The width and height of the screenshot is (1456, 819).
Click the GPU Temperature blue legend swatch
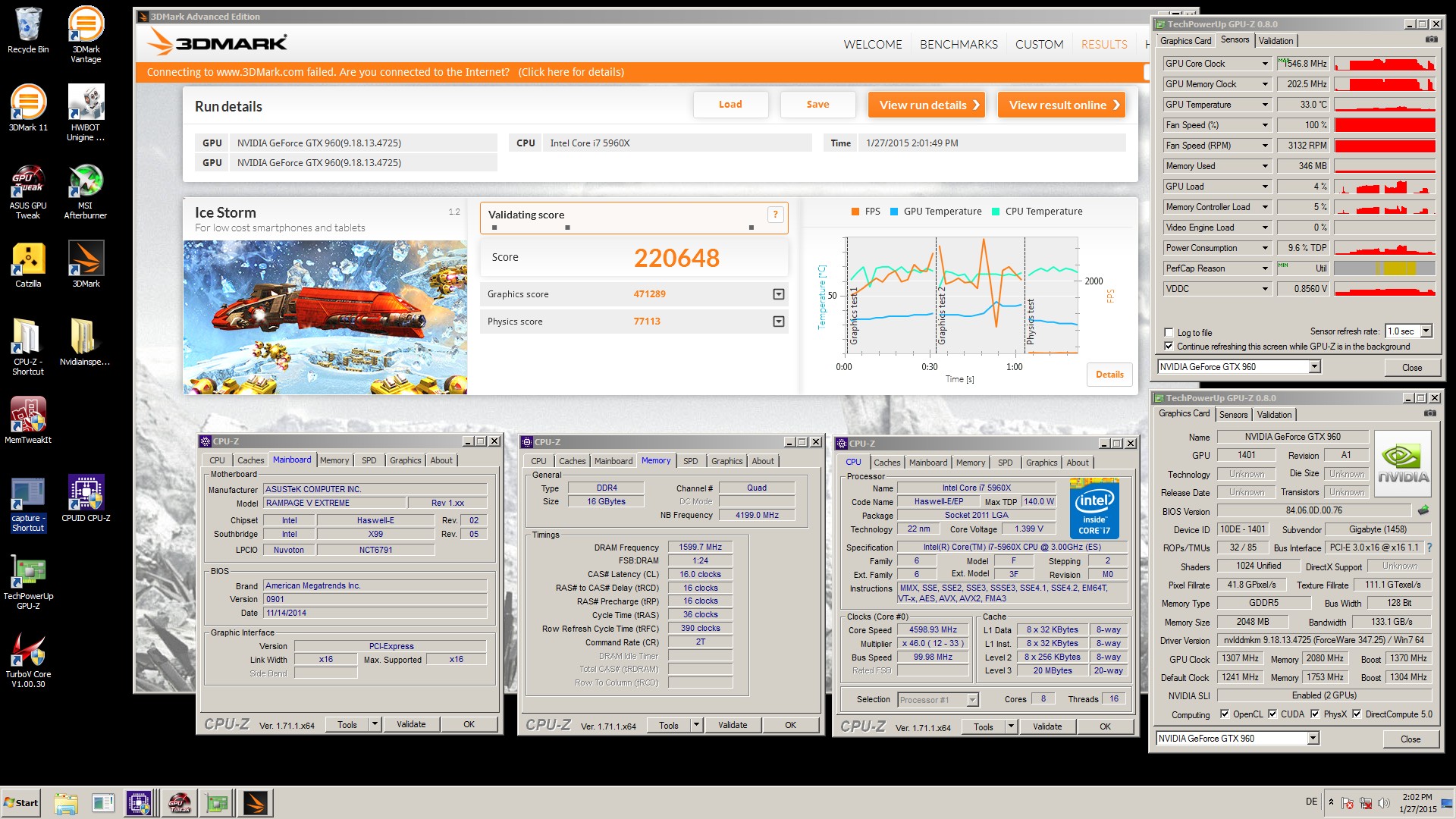point(894,212)
